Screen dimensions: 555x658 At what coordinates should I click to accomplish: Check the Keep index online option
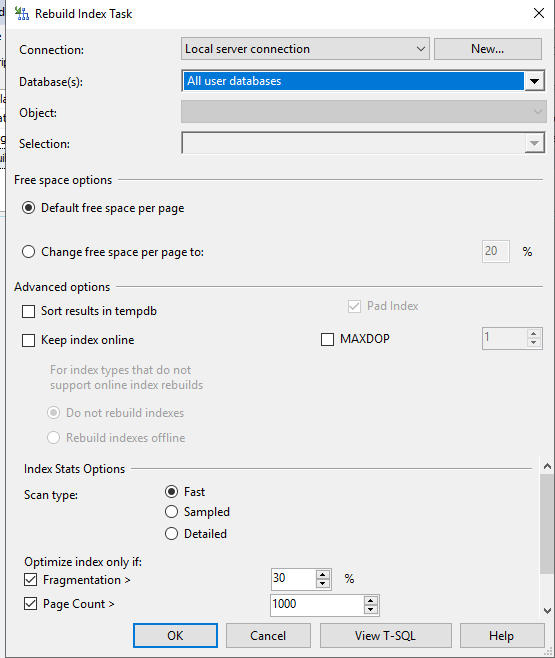click(29, 340)
